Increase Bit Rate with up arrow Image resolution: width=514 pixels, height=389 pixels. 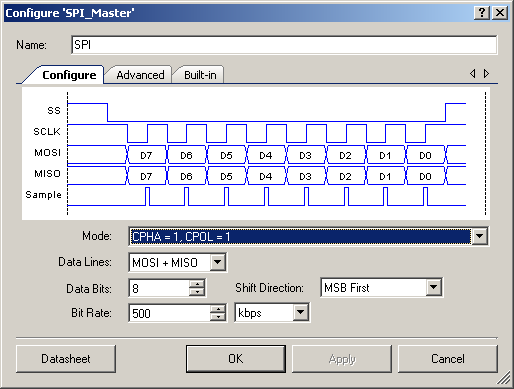pos(218,309)
